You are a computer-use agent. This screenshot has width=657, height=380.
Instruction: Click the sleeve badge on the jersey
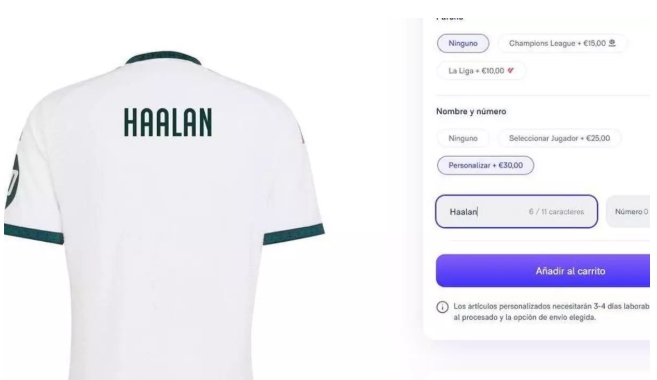11,181
